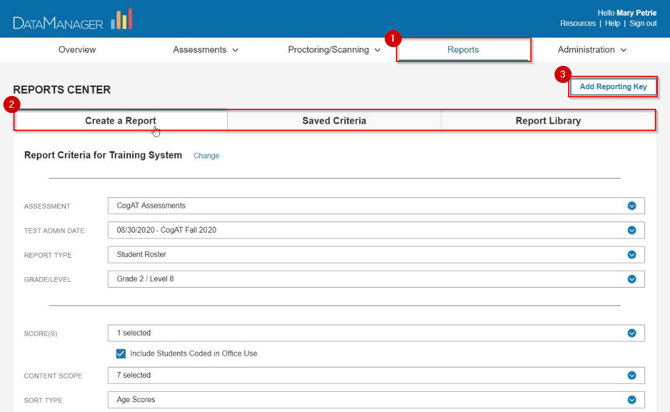Open the Proctoring/Scanning menu
670x412 pixels.
[x=334, y=50]
